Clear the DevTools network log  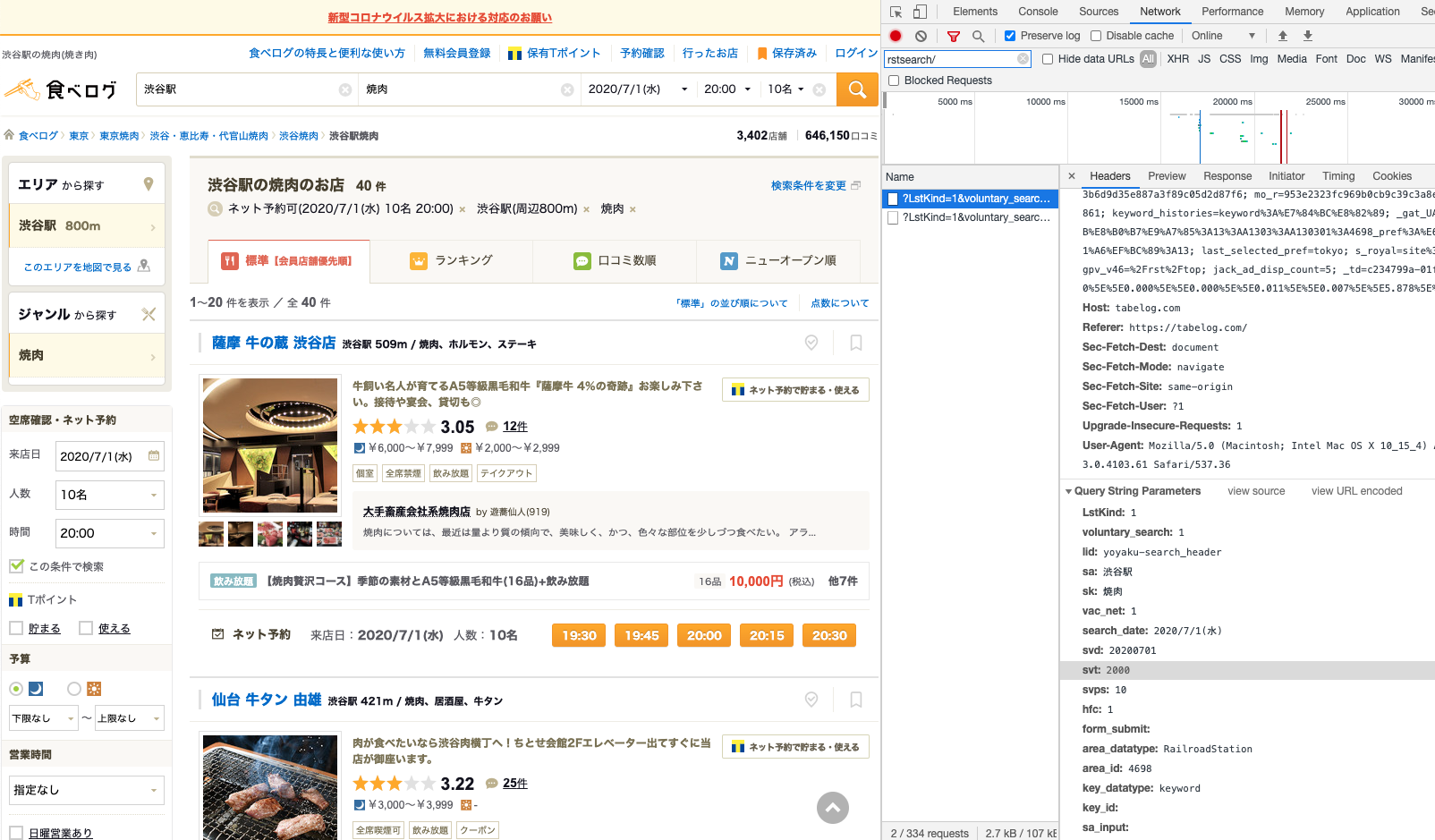(x=921, y=36)
